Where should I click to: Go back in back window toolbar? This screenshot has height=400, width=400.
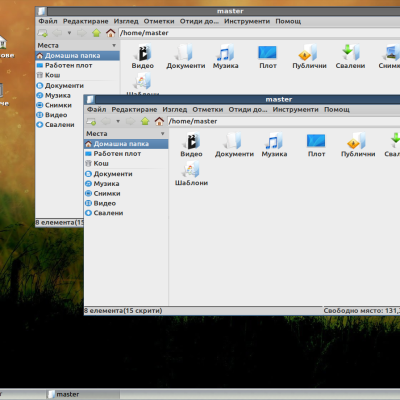click(57, 33)
